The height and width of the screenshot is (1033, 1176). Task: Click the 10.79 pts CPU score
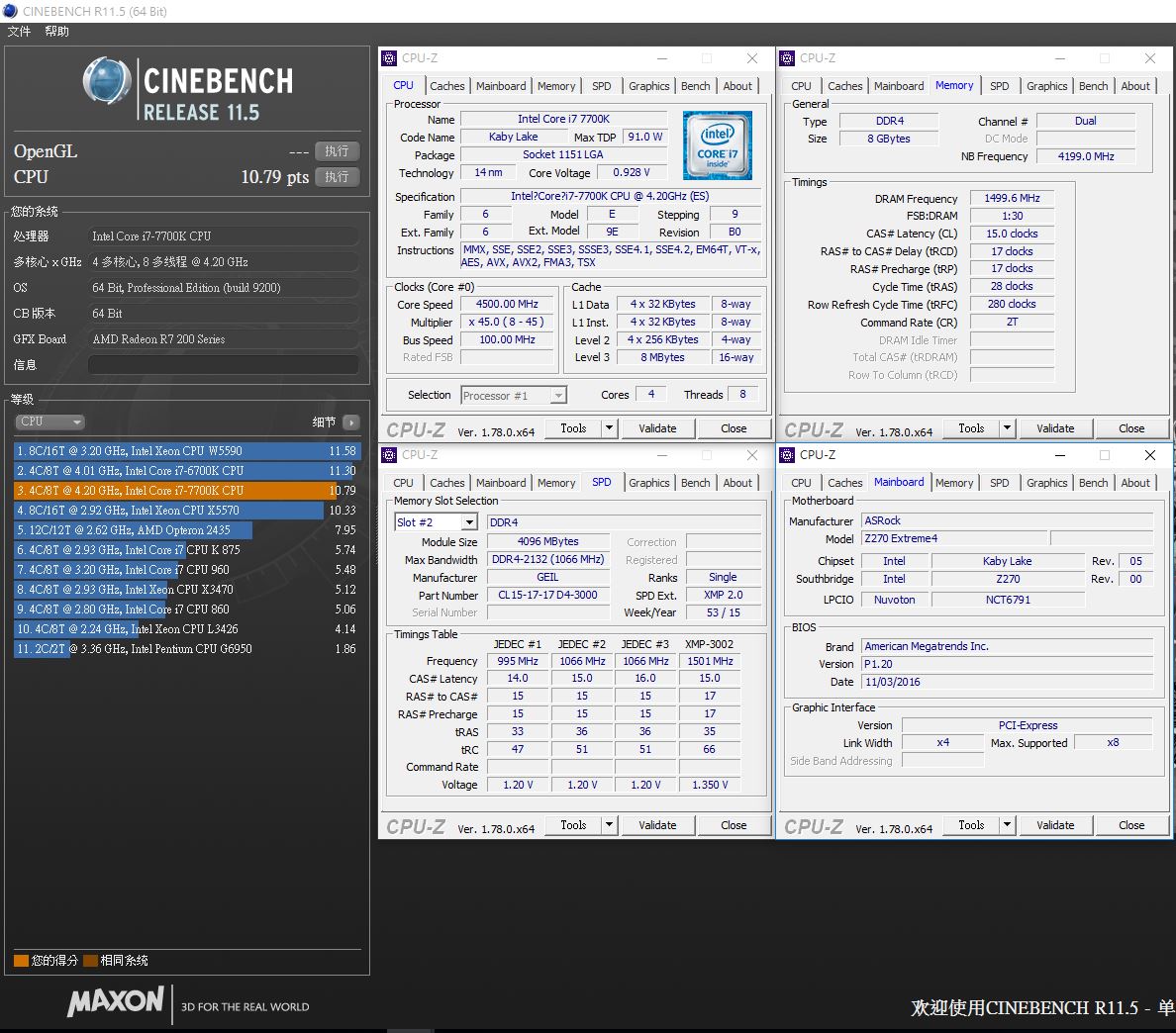(274, 177)
